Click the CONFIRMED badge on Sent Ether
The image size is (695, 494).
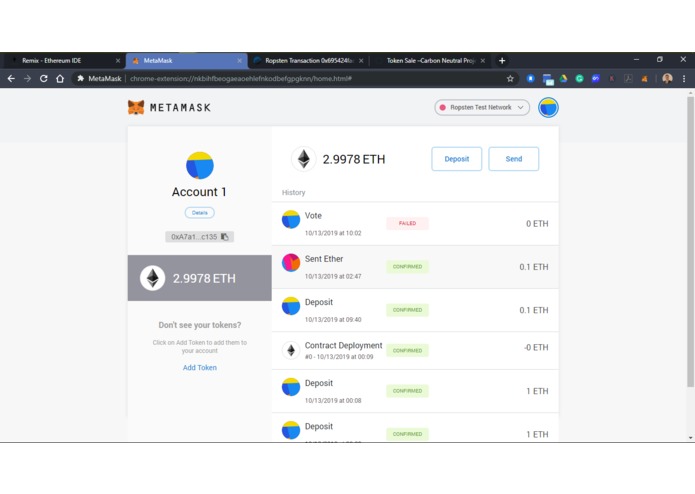407,267
